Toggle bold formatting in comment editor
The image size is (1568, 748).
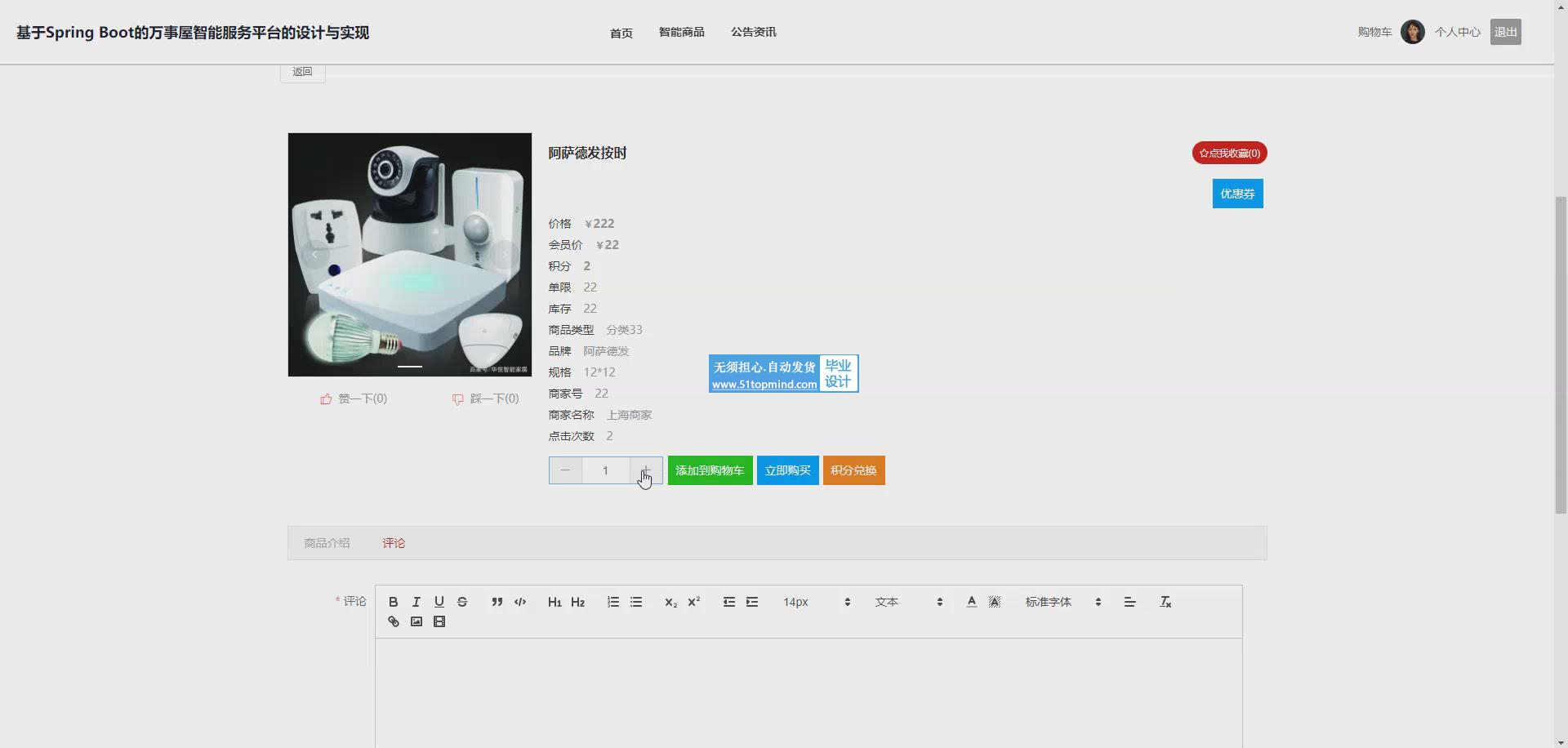coord(394,602)
